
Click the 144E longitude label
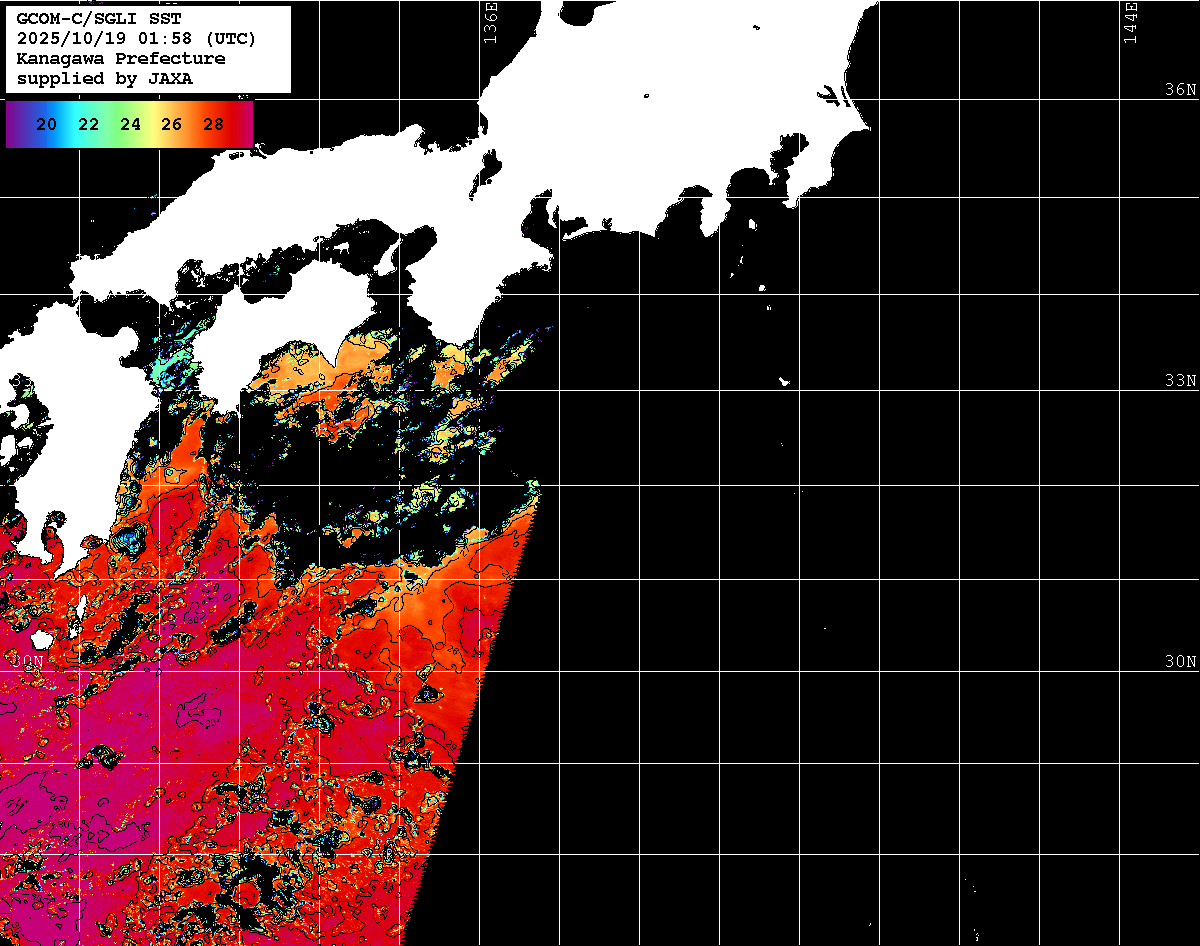pos(1130,22)
